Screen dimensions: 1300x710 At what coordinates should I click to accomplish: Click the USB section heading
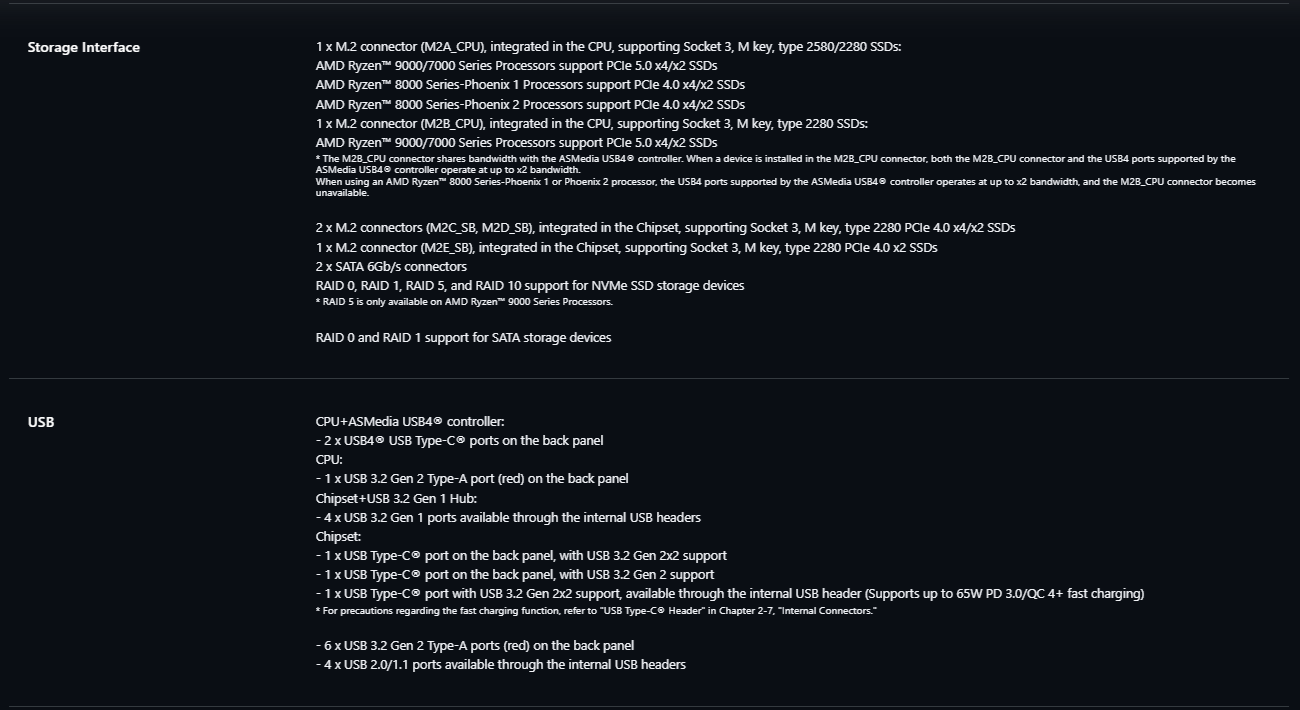coord(41,422)
